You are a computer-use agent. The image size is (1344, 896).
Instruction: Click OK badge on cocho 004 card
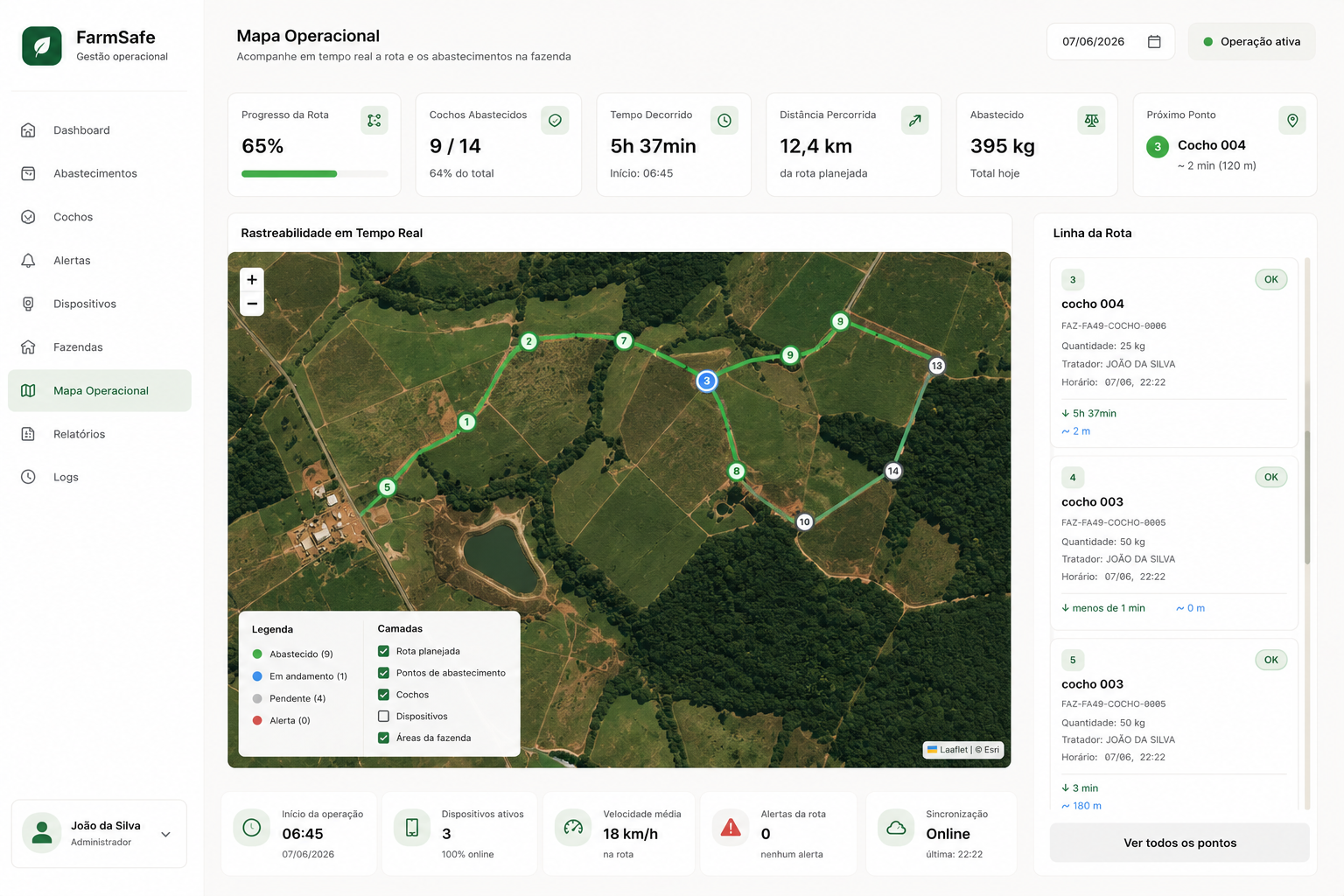[x=1270, y=280]
